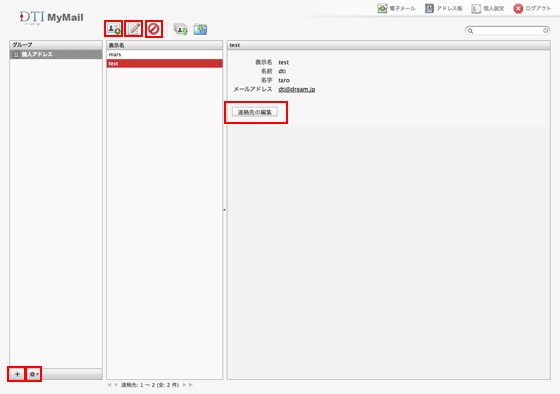Click the export contacts download icon

pyautogui.click(x=200, y=29)
